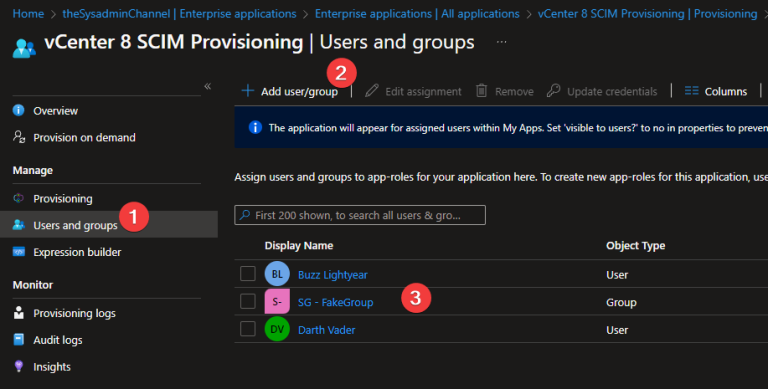Click the info icon in the blue banner
Image resolution: width=768 pixels, height=389 pixels.
[255, 128]
